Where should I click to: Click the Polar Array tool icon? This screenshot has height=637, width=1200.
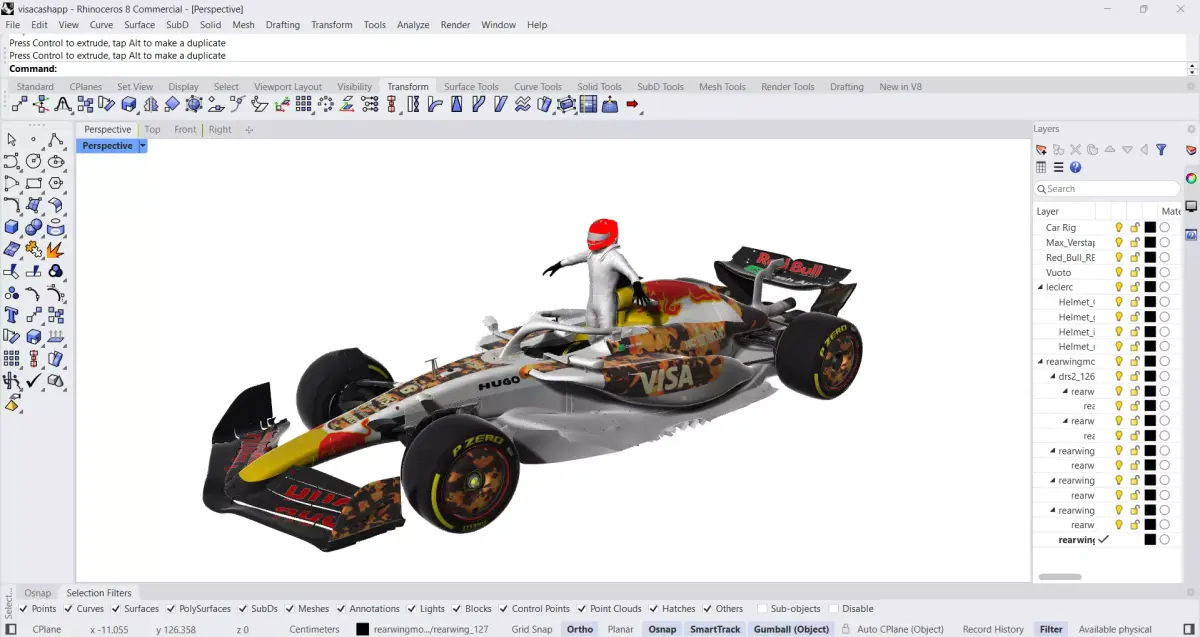click(x=326, y=104)
